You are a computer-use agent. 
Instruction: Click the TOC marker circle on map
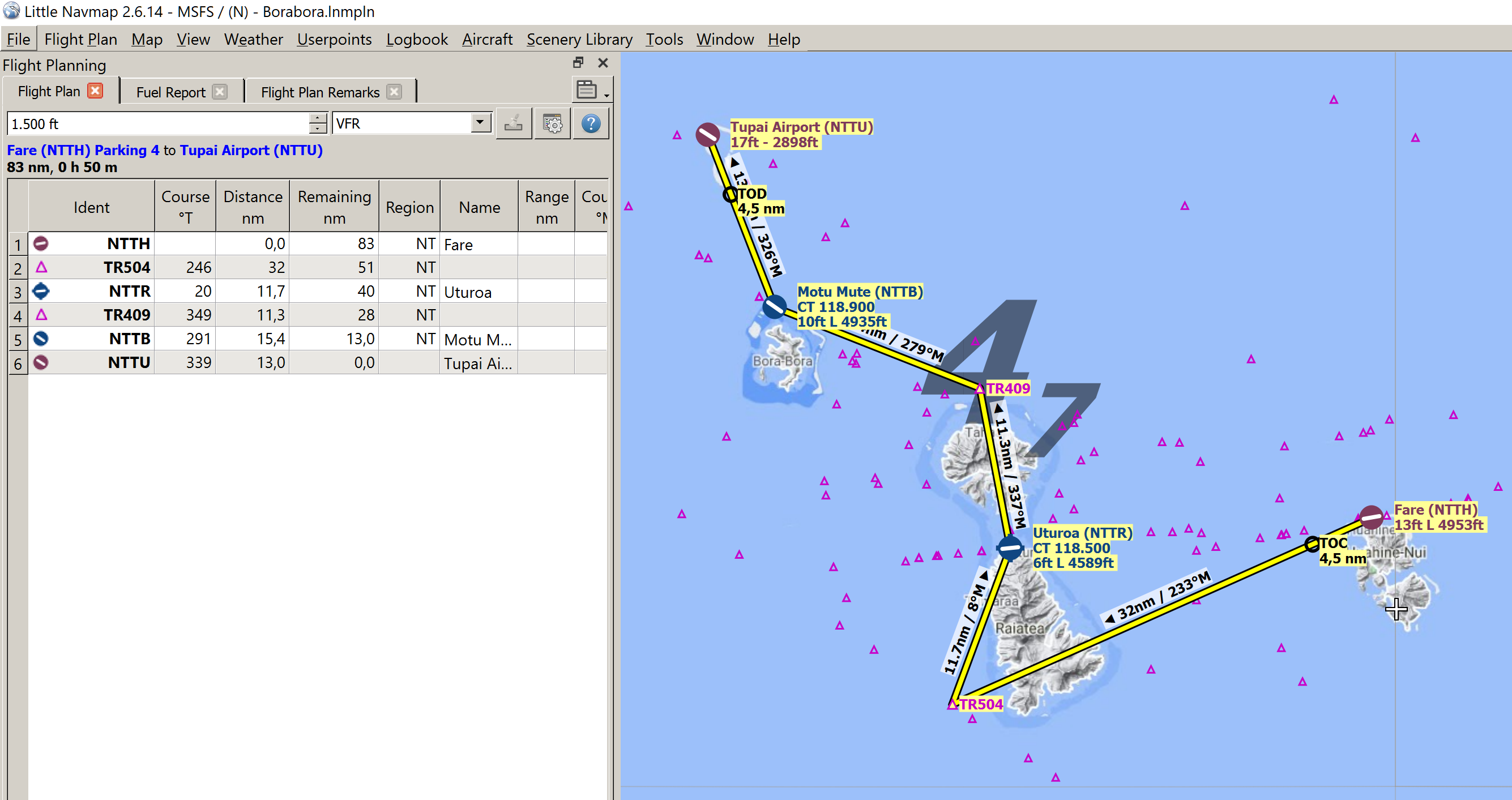(x=1313, y=544)
